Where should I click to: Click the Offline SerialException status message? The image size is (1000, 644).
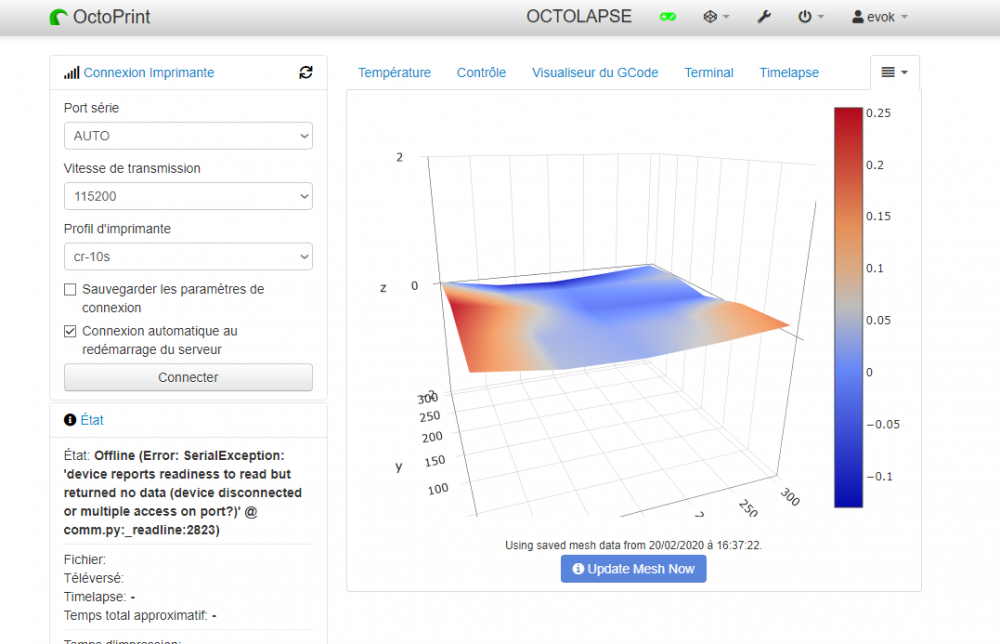point(182,493)
